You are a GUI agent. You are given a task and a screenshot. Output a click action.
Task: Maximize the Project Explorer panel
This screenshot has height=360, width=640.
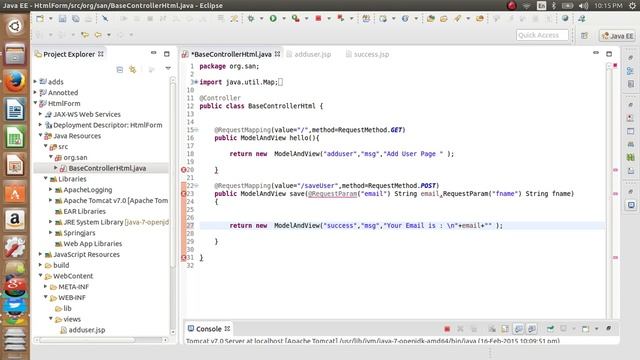coord(167,54)
